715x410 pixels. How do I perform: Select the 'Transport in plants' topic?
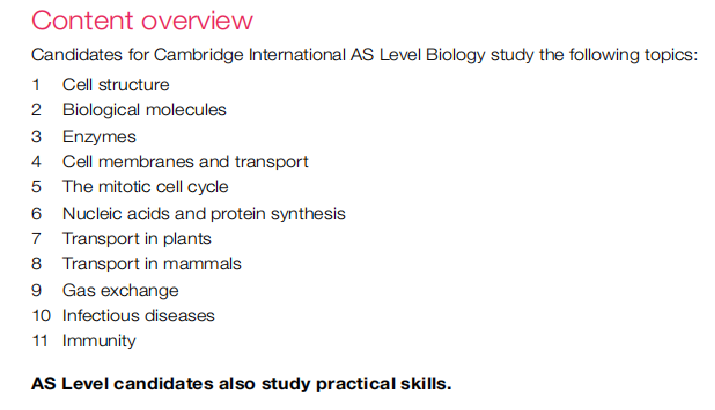(x=136, y=238)
